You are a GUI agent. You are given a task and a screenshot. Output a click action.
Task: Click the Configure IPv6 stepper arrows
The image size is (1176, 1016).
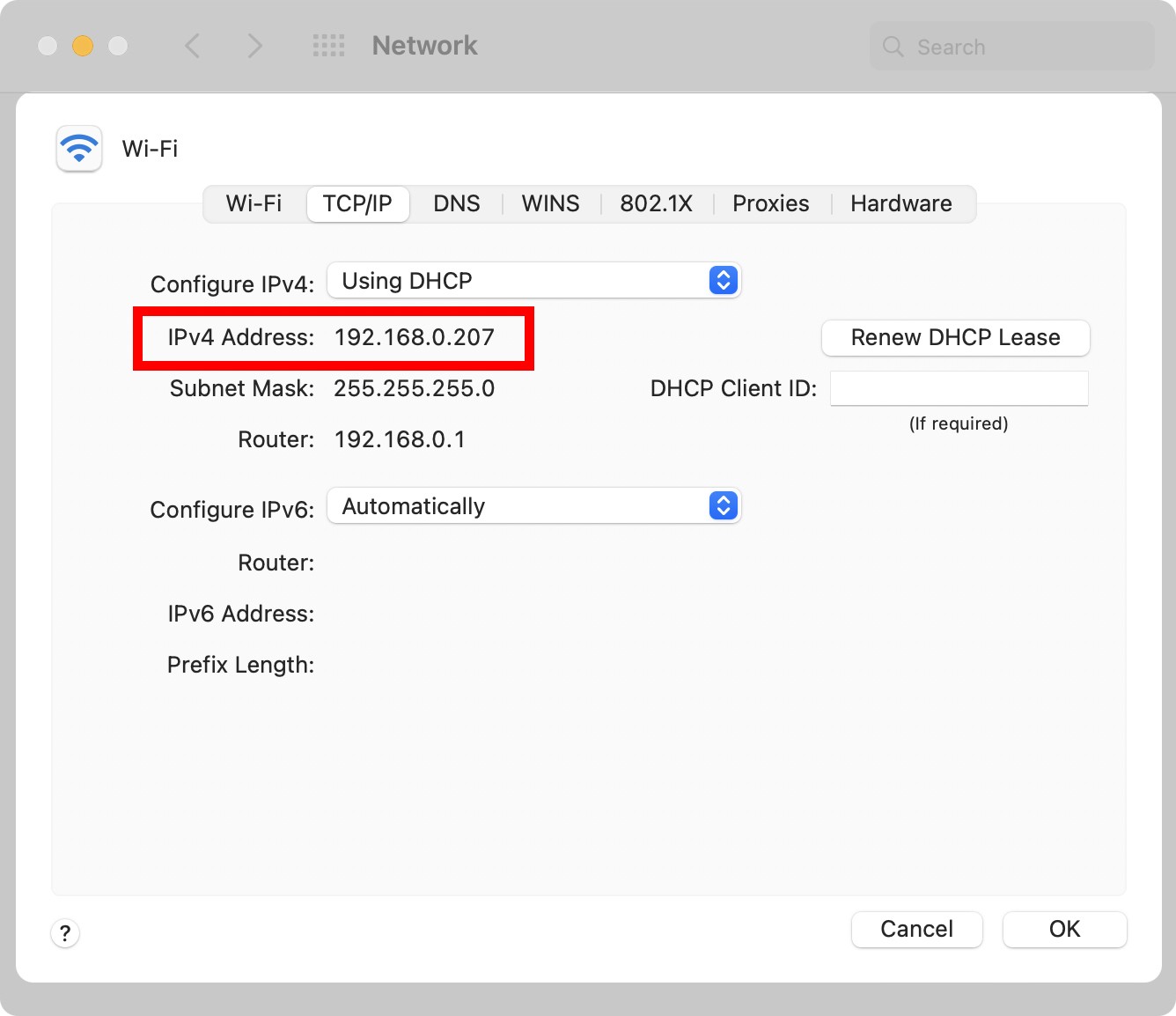point(722,505)
